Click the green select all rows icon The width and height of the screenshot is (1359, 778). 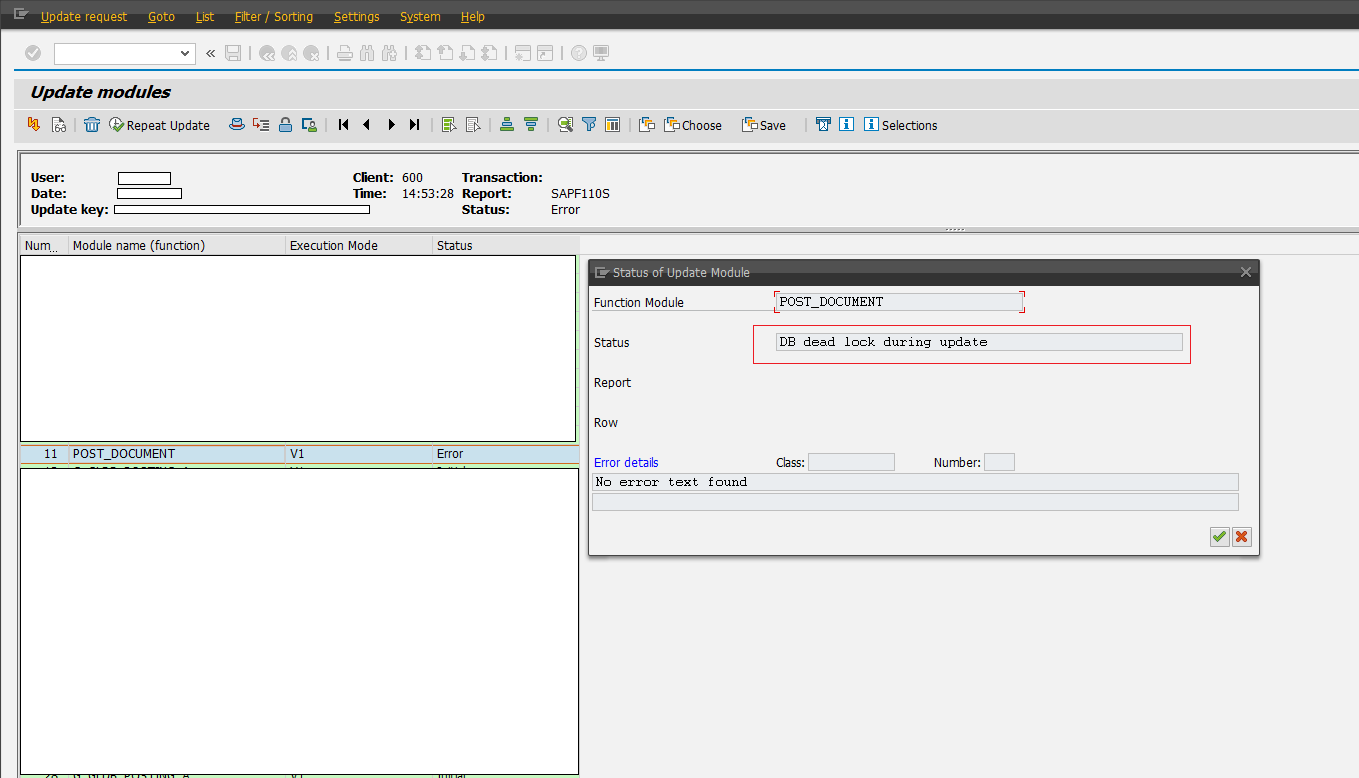point(449,125)
